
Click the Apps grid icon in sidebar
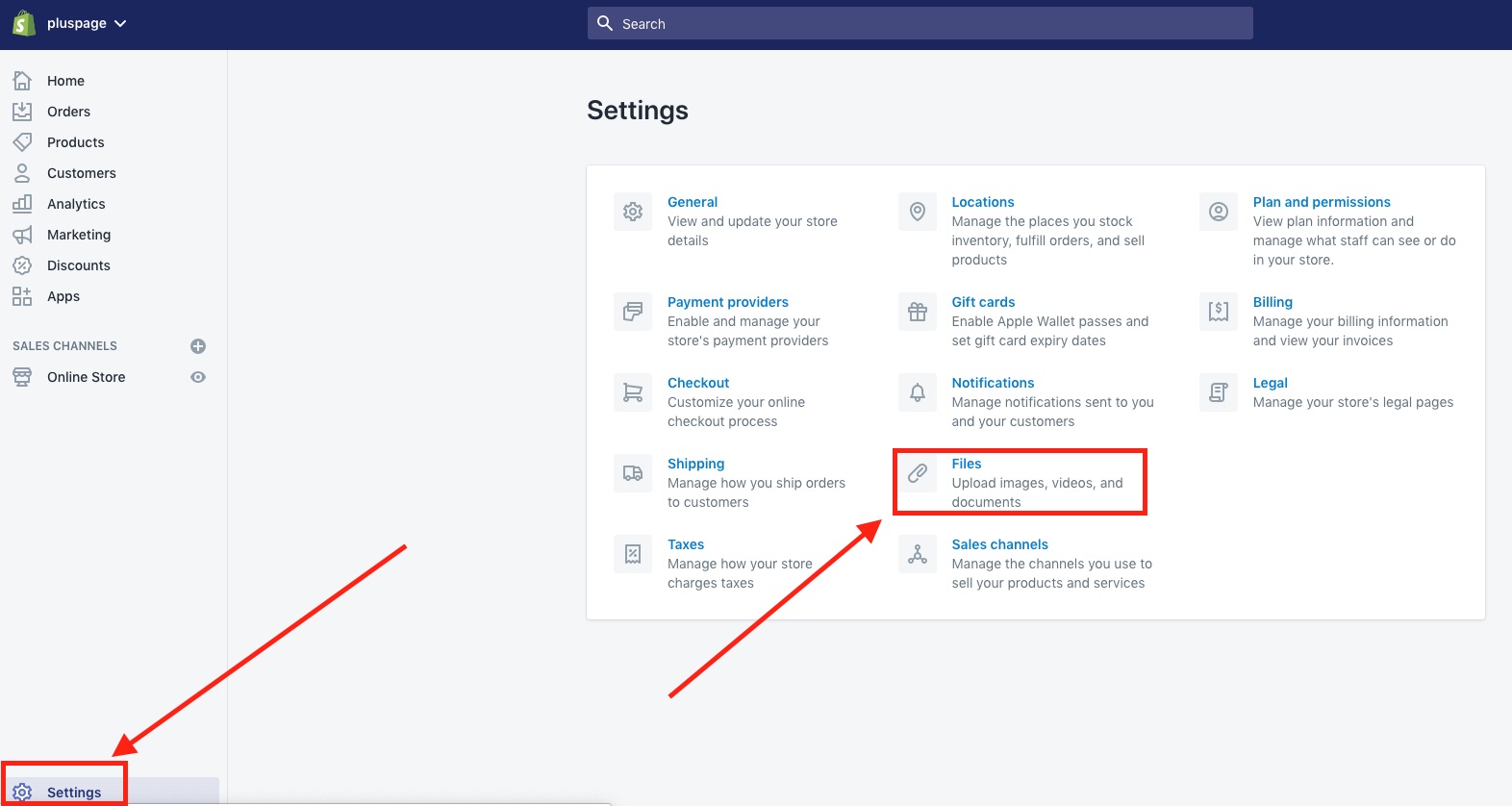pos(22,296)
